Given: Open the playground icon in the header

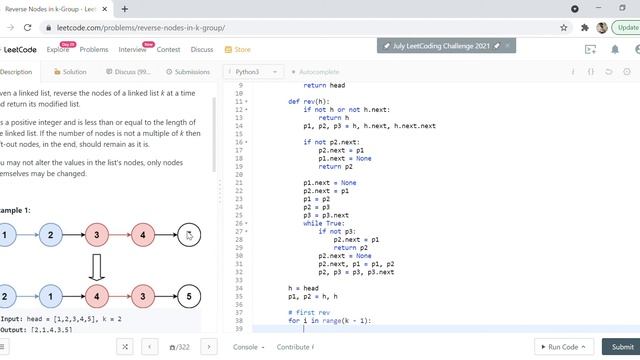Looking at the screenshot, I should (x=590, y=49).
